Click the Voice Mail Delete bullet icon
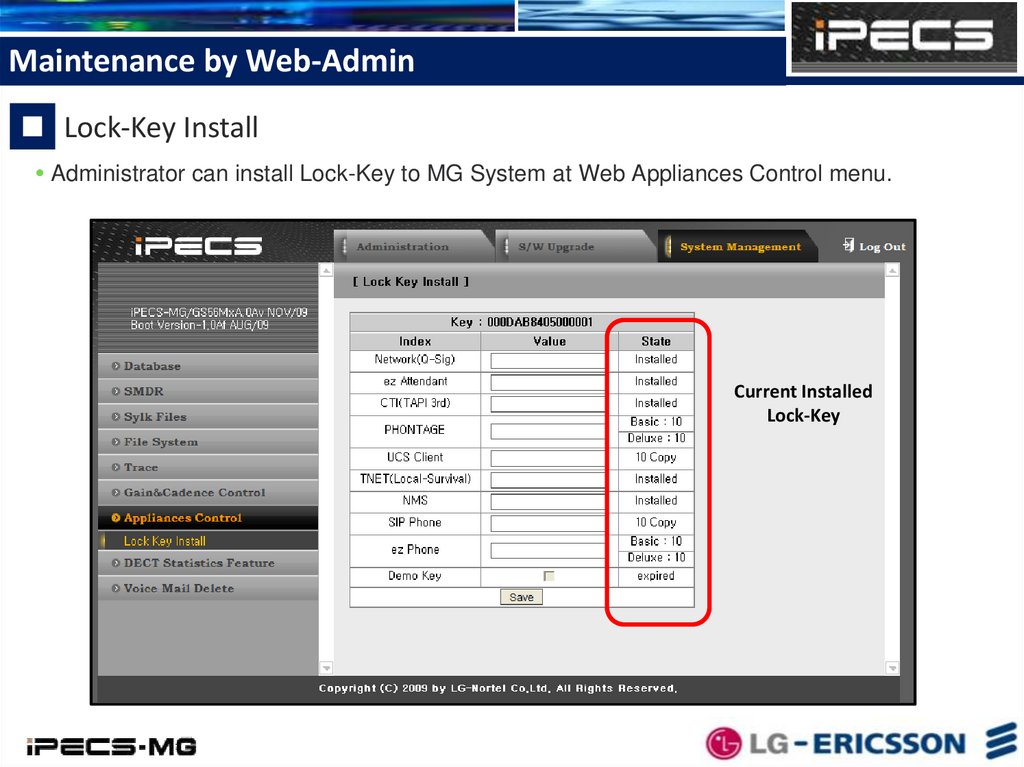Screen dimensions: 1024x767 pyautogui.click(x=116, y=589)
